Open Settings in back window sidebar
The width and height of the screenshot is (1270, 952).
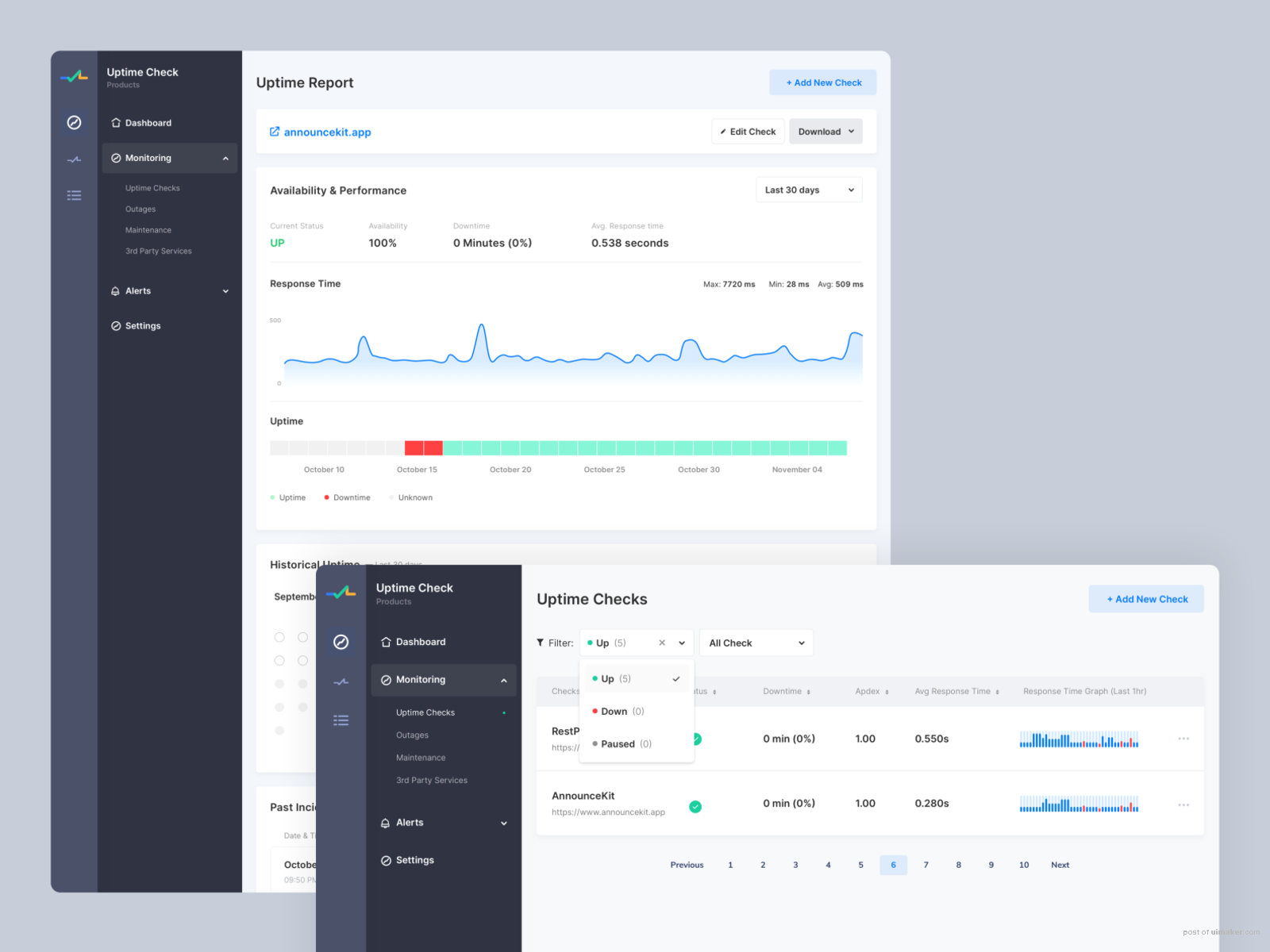point(136,326)
